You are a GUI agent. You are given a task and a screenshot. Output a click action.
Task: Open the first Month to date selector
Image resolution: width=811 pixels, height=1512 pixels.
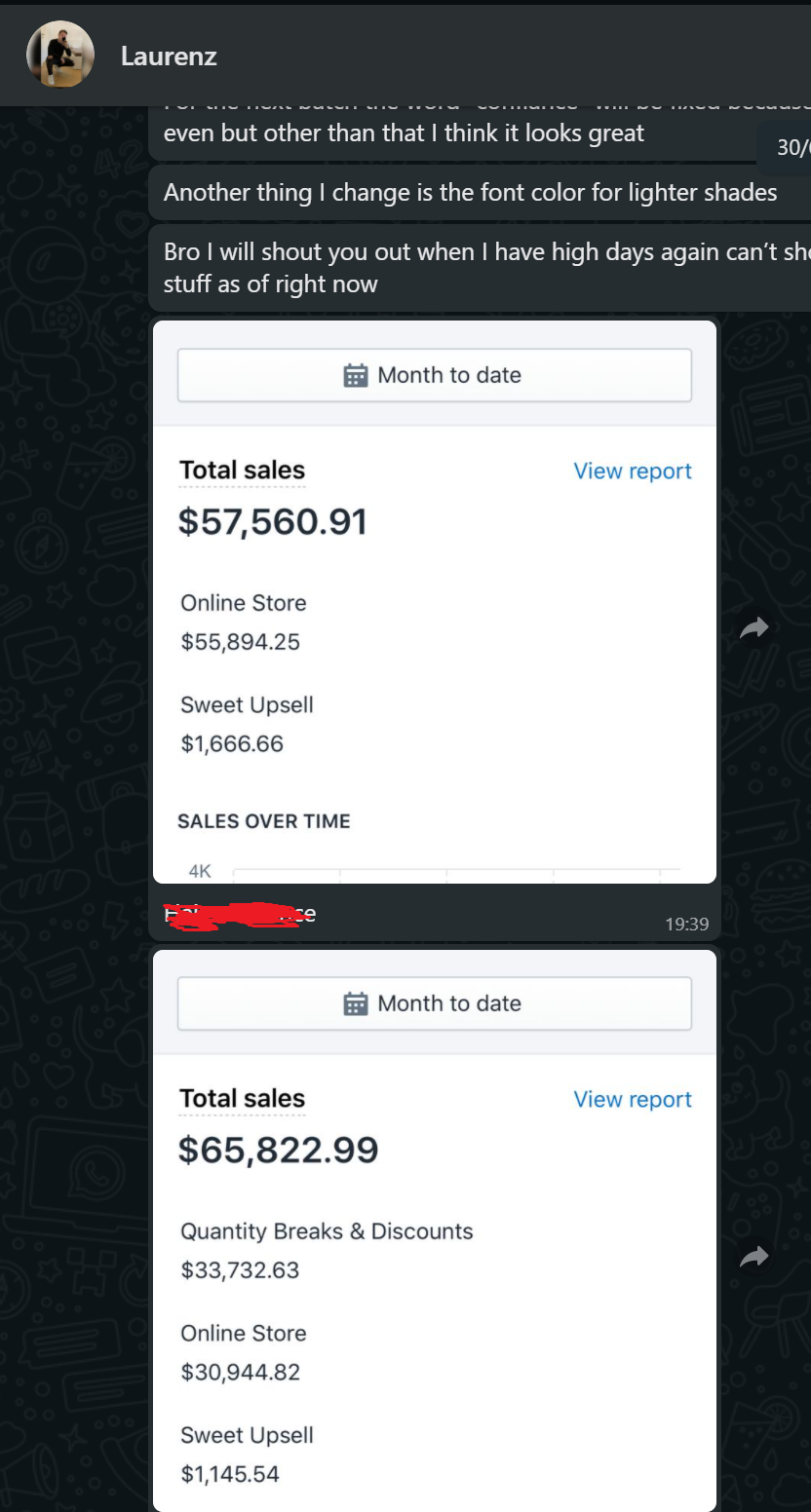tap(435, 375)
